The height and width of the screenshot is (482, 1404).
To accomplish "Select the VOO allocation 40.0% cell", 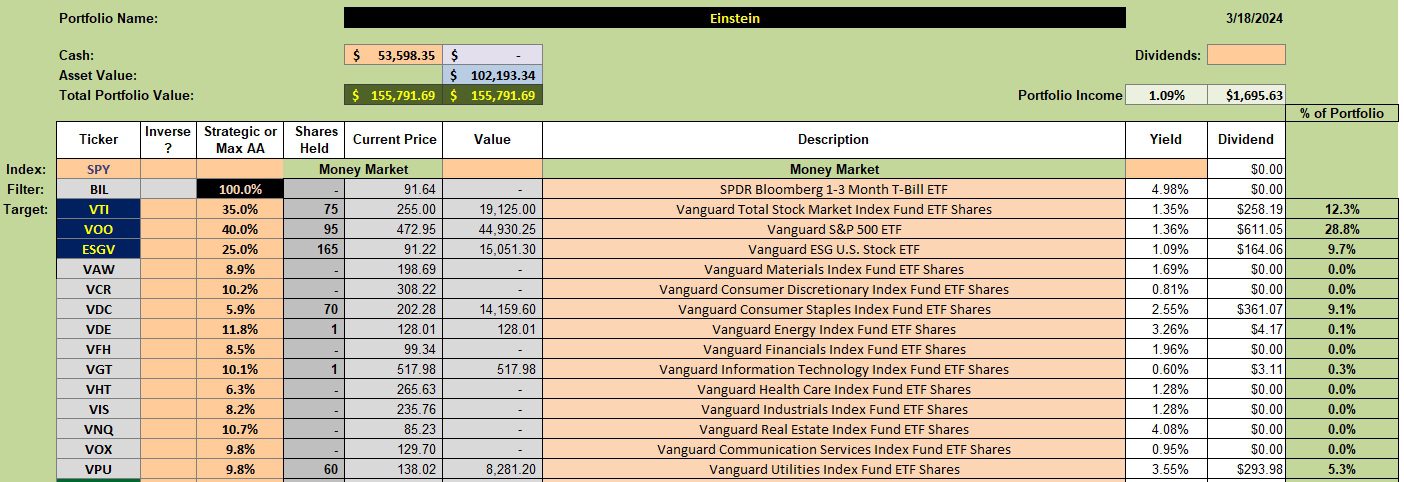I will pos(240,230).
